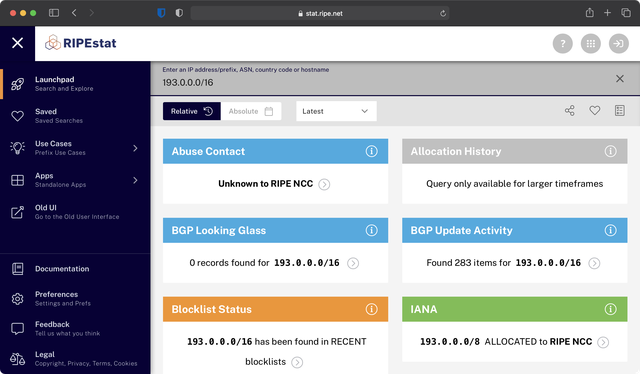Screen dimensions: 640x374
Task: Go to the Old UI
Action: click(75, 212)
